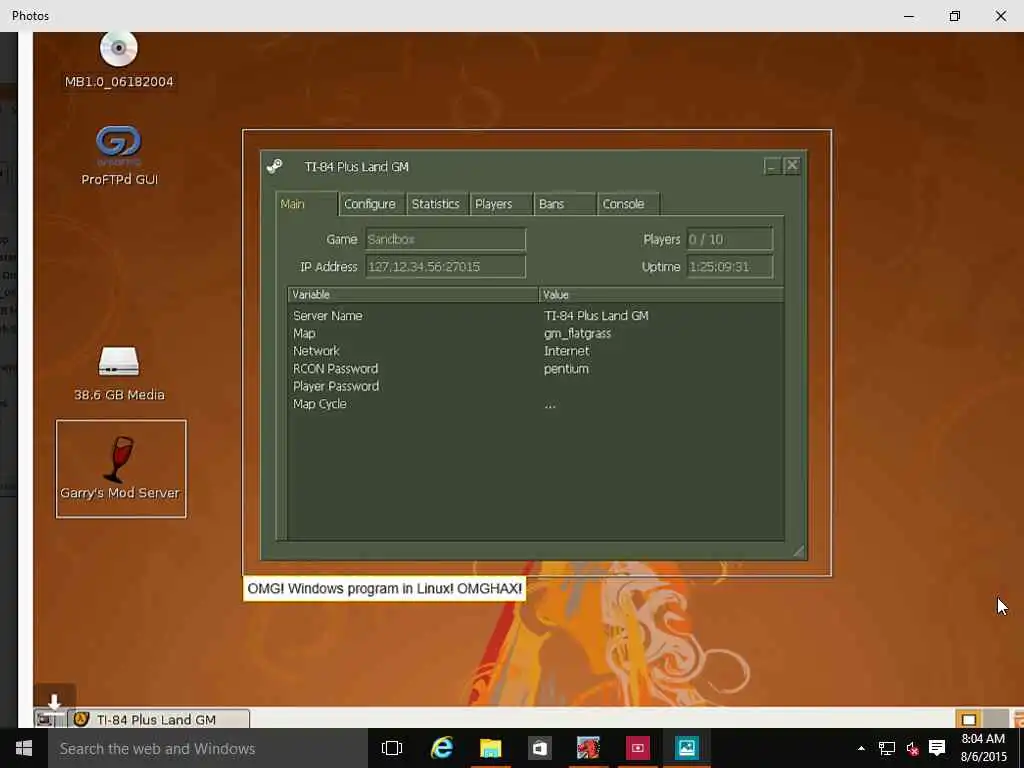Open the Store app from taskbar
1024x768 pixels.
539,748
